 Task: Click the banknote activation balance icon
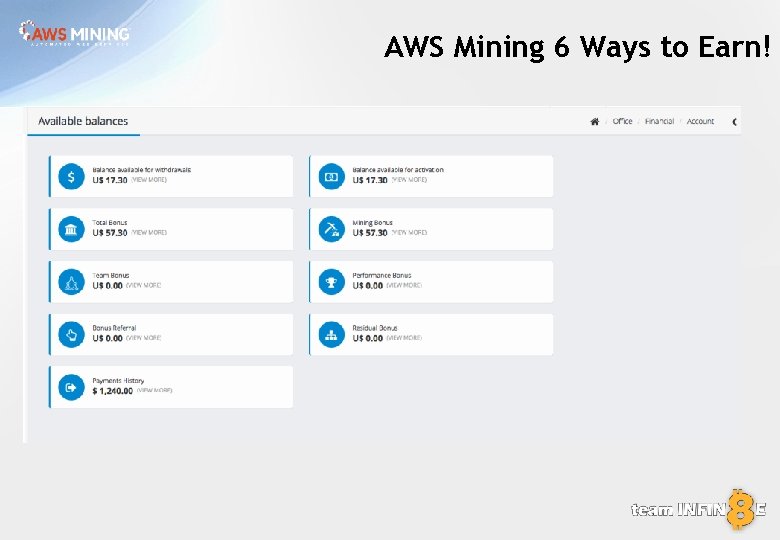pyautogui.click(x=331, y=177)
